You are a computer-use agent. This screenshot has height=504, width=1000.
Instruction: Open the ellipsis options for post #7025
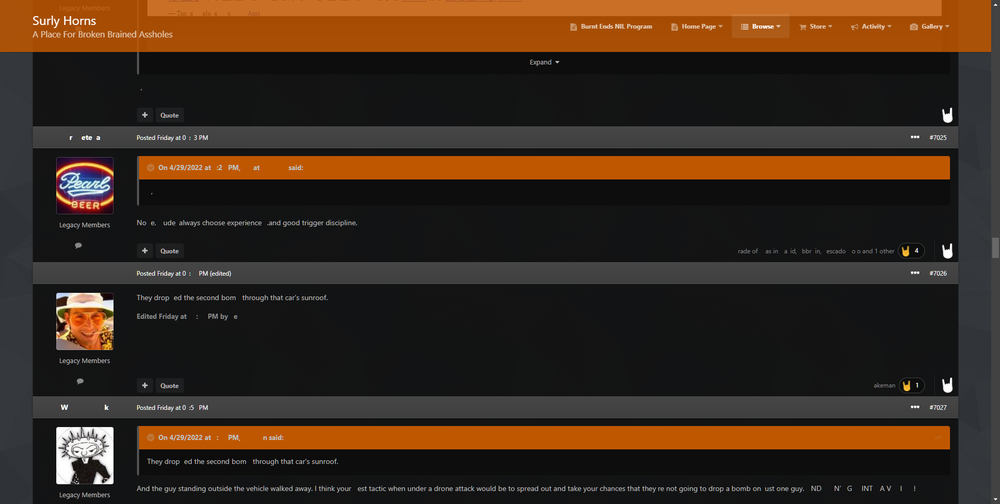coord(914,137)
